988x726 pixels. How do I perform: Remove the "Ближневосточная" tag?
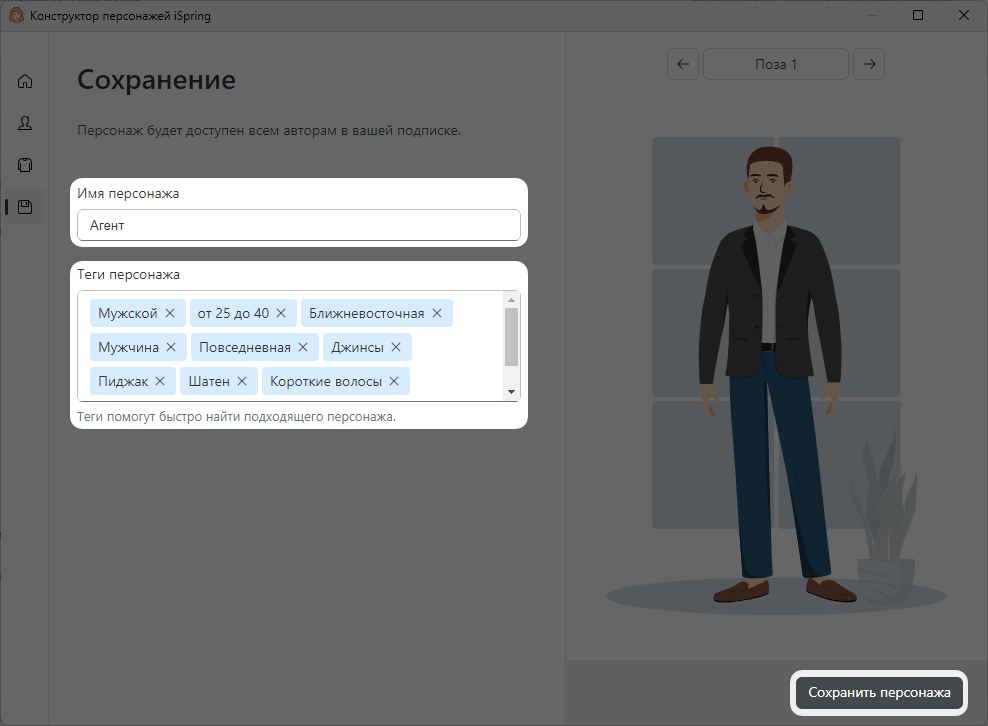click(437, 312)
